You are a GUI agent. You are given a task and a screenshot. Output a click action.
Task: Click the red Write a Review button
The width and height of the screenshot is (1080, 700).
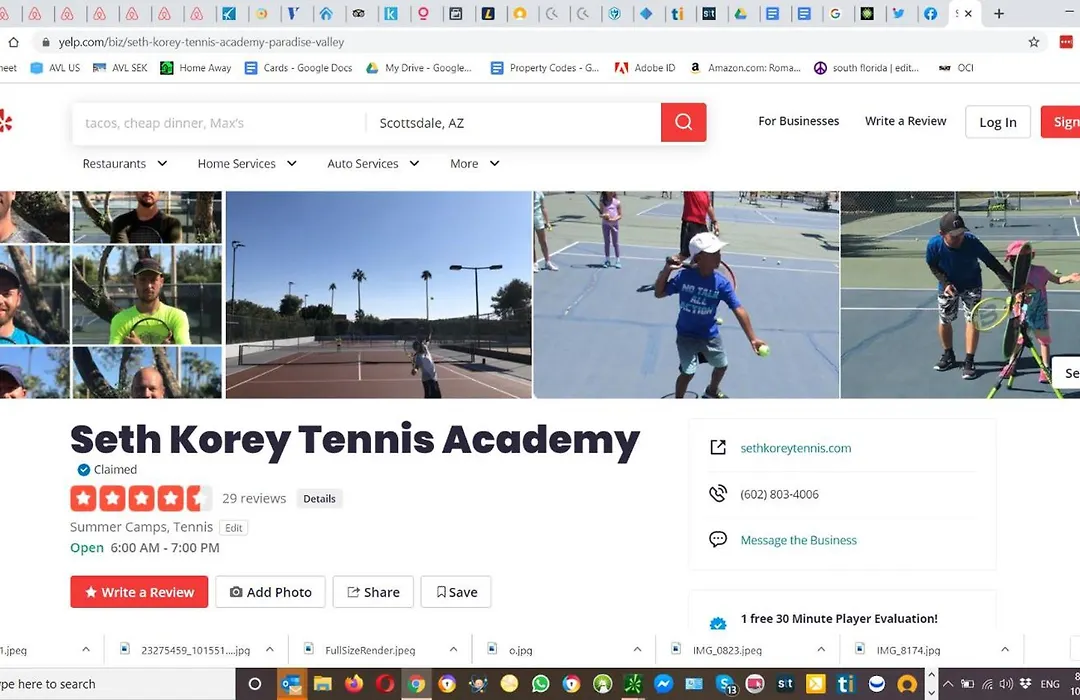click(x=139, y=592)
